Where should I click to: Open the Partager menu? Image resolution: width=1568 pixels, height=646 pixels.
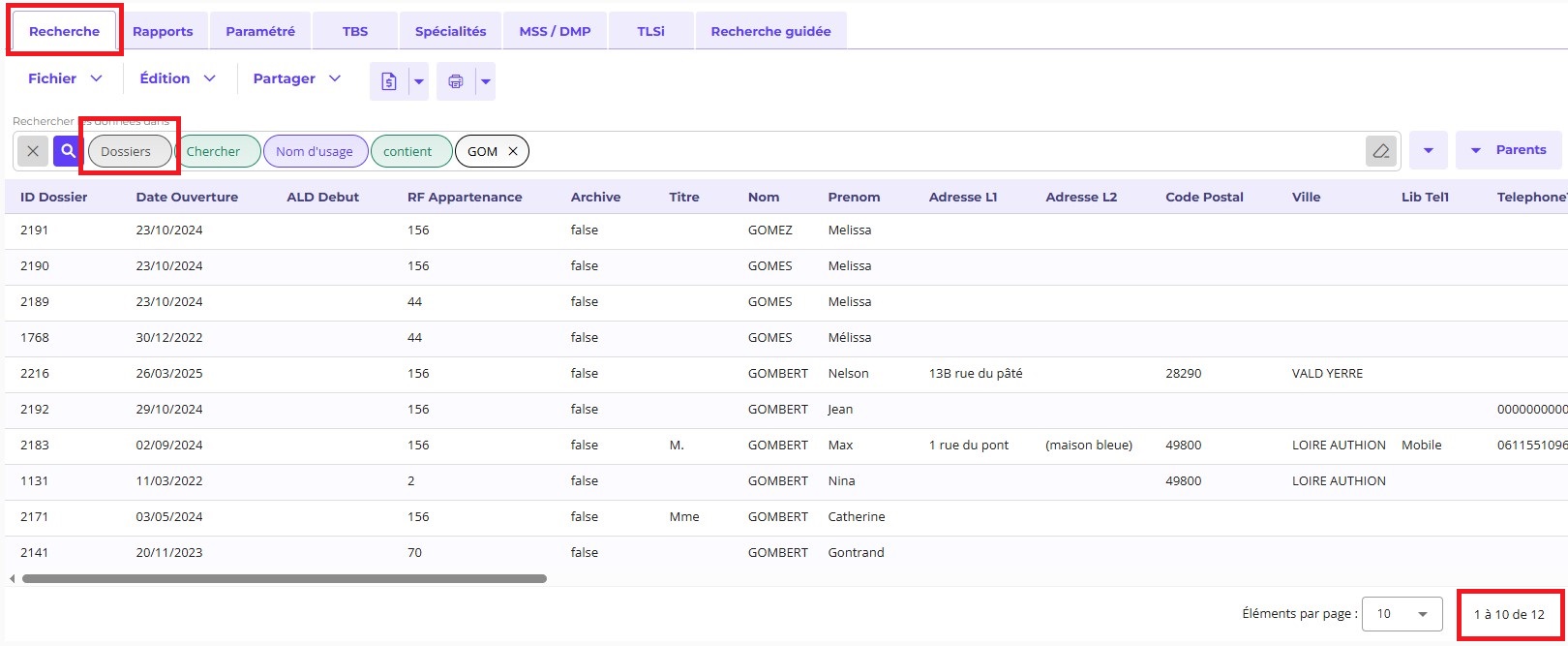point(296,78)
